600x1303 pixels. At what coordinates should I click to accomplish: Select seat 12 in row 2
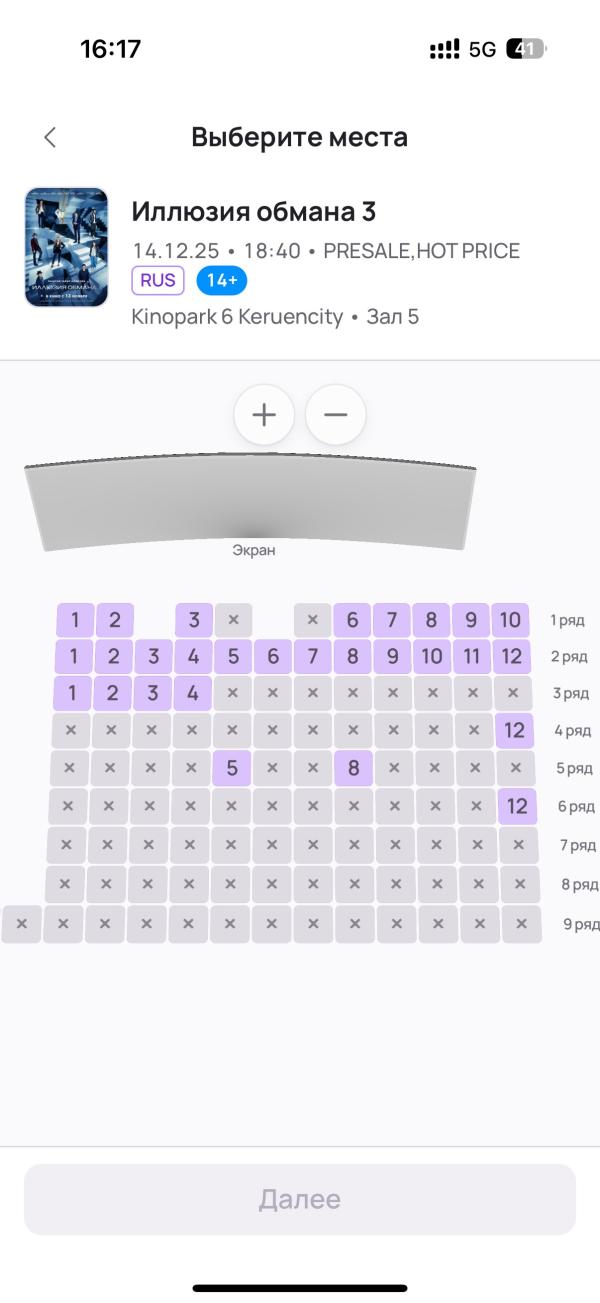512,657
